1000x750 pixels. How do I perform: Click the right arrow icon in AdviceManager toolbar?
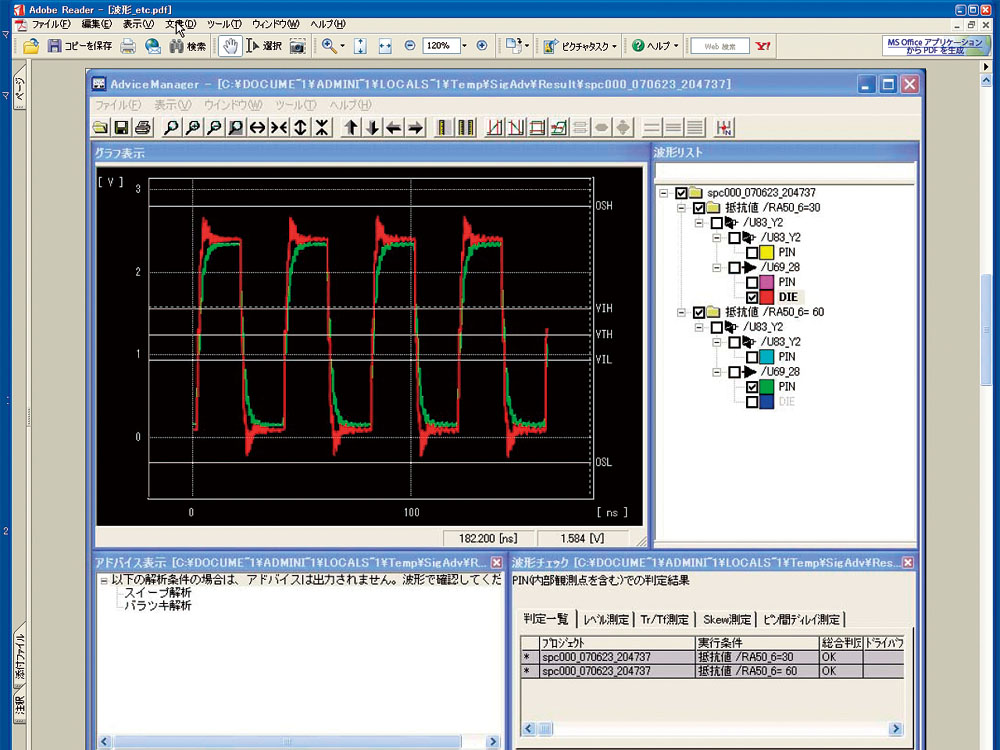point(416,127)
